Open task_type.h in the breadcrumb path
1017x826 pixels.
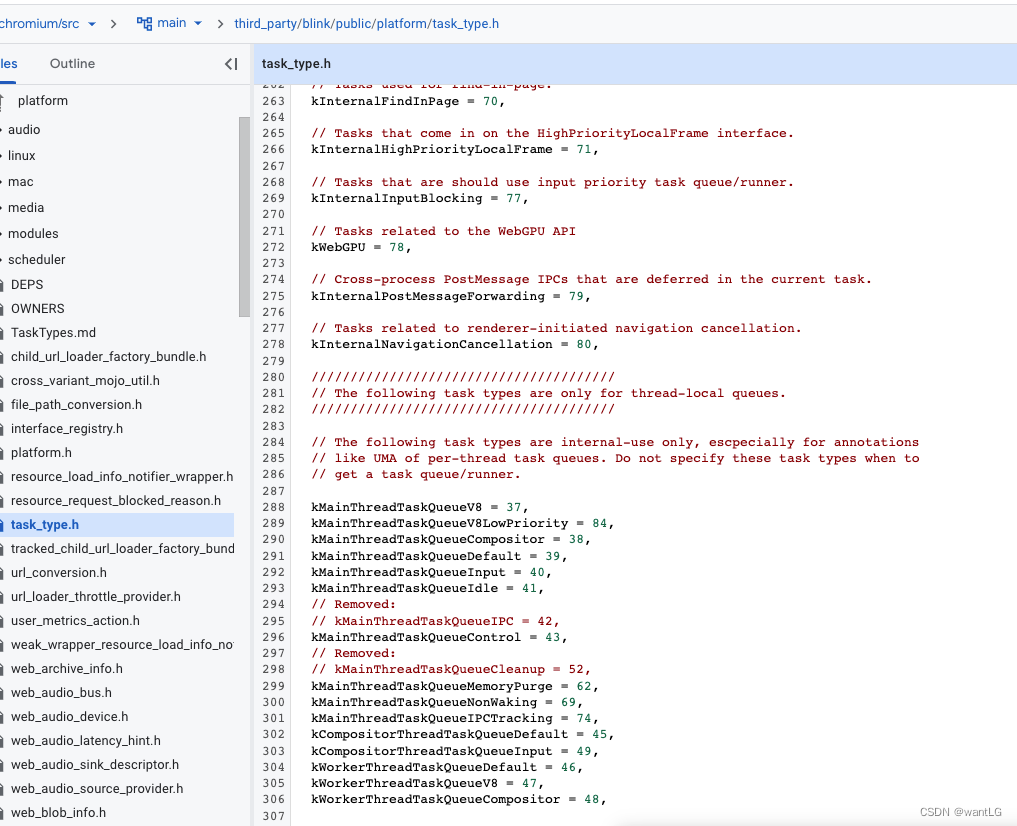tap(466, 24)
